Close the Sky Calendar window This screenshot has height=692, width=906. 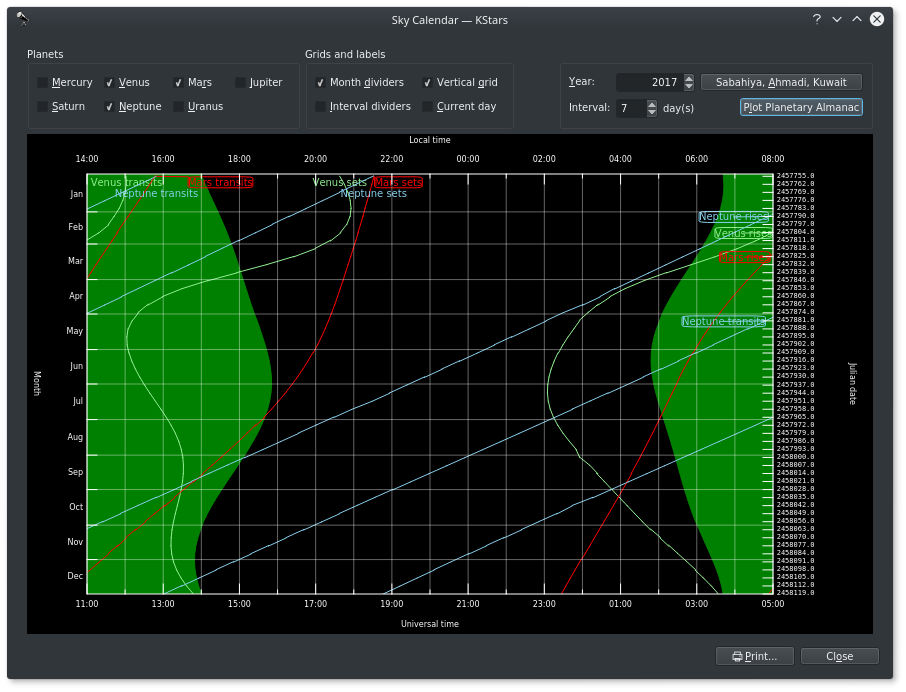(877, 19)
